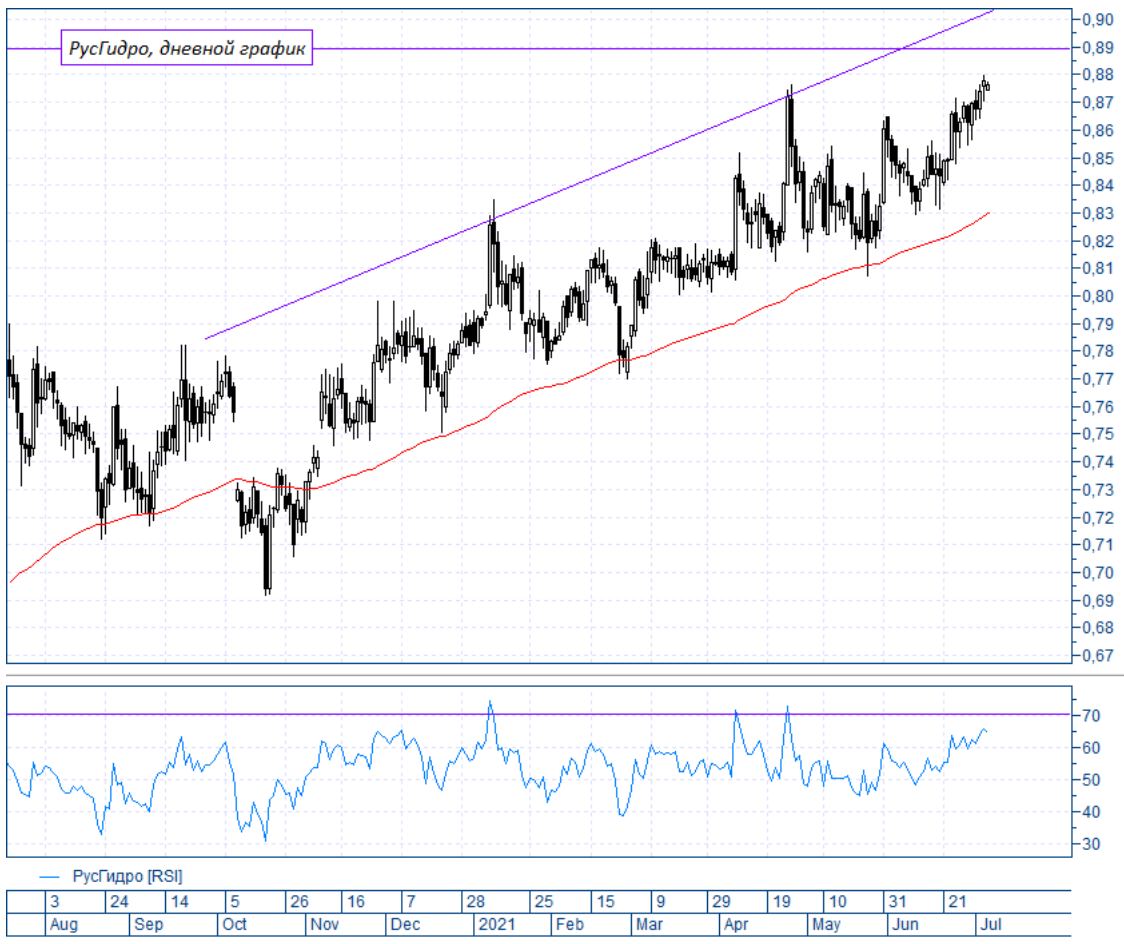Click date 5 above Oct

[x=235, y=902]
